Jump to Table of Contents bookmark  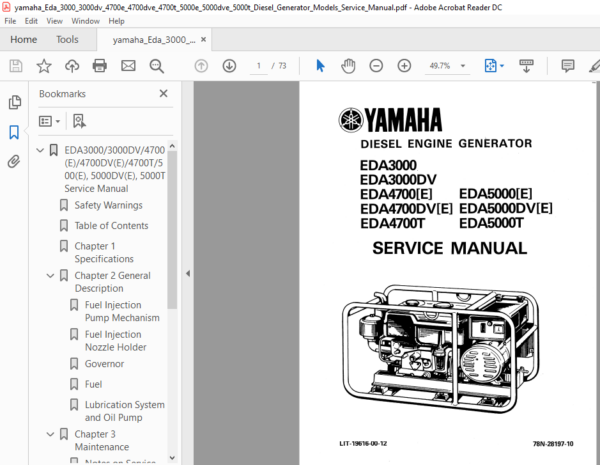(x=111, y=226)
